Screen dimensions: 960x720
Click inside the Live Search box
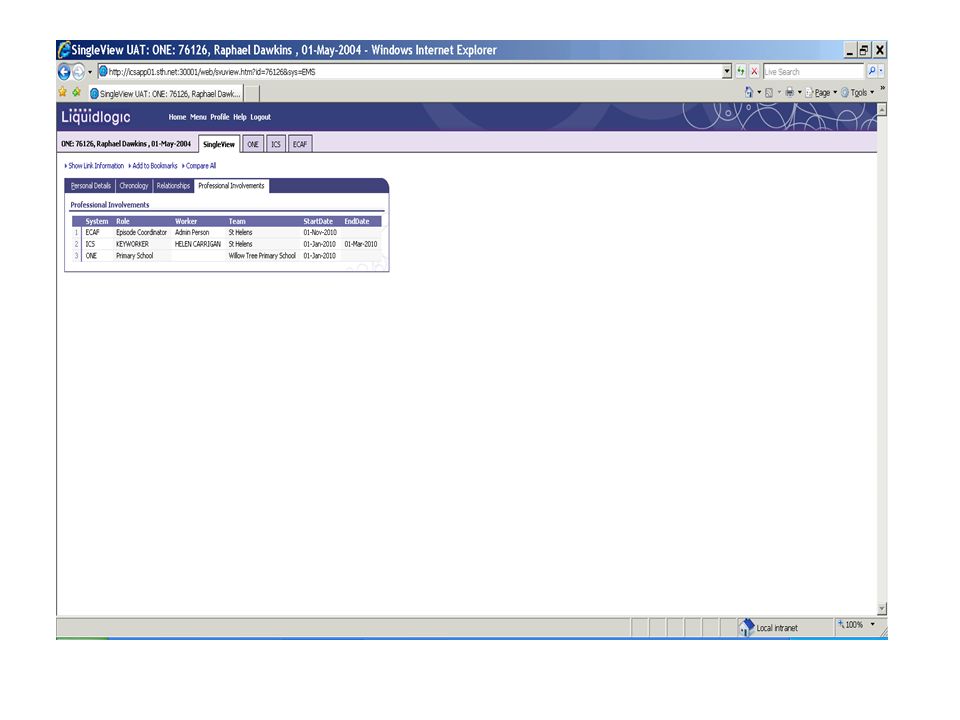tap(813, 72)
